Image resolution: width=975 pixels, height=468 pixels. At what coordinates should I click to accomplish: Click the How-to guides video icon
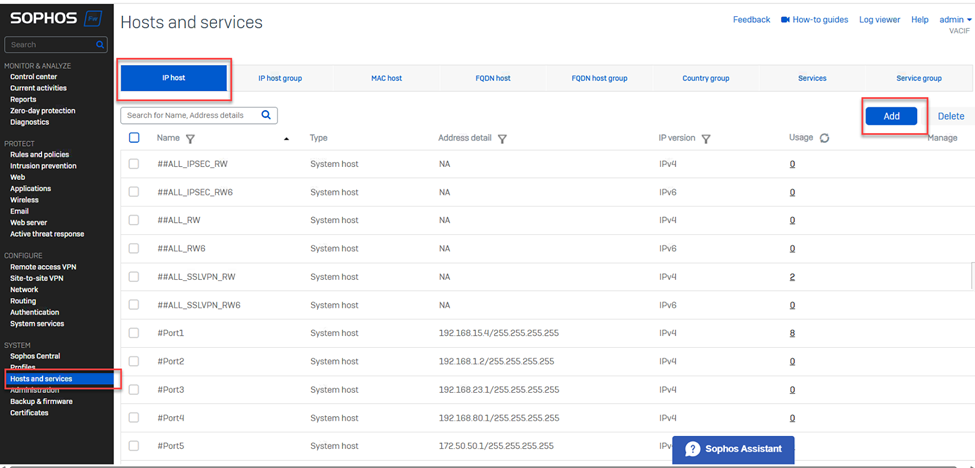pyautogui.click(x=785, y=20)
